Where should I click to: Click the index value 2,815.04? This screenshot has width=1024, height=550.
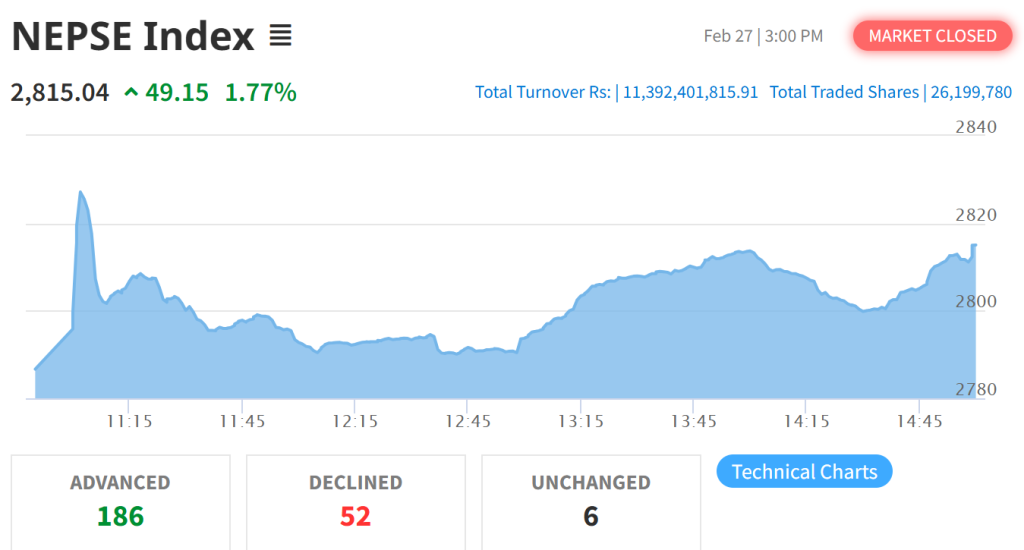coord(59,93)
